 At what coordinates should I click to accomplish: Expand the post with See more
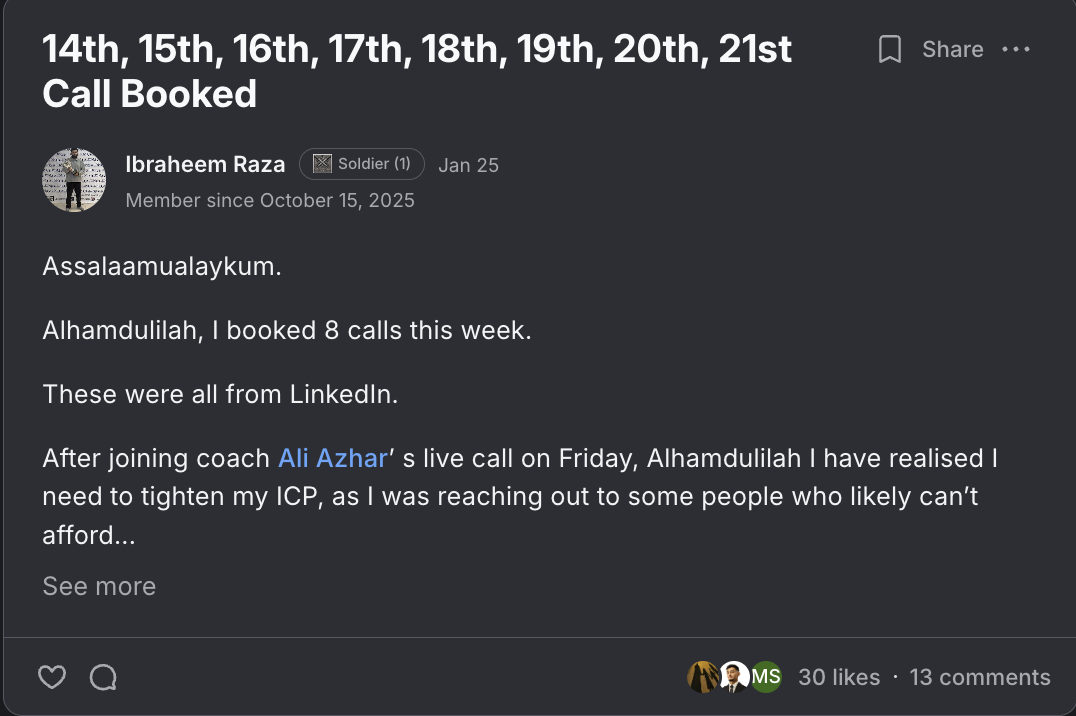click(100, 586)
